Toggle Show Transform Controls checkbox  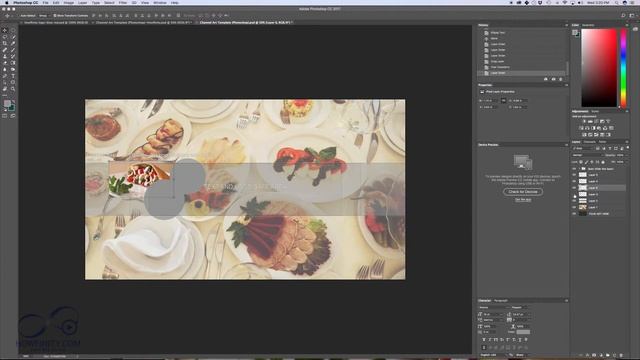pyautogui.click(x=55, y=16)
